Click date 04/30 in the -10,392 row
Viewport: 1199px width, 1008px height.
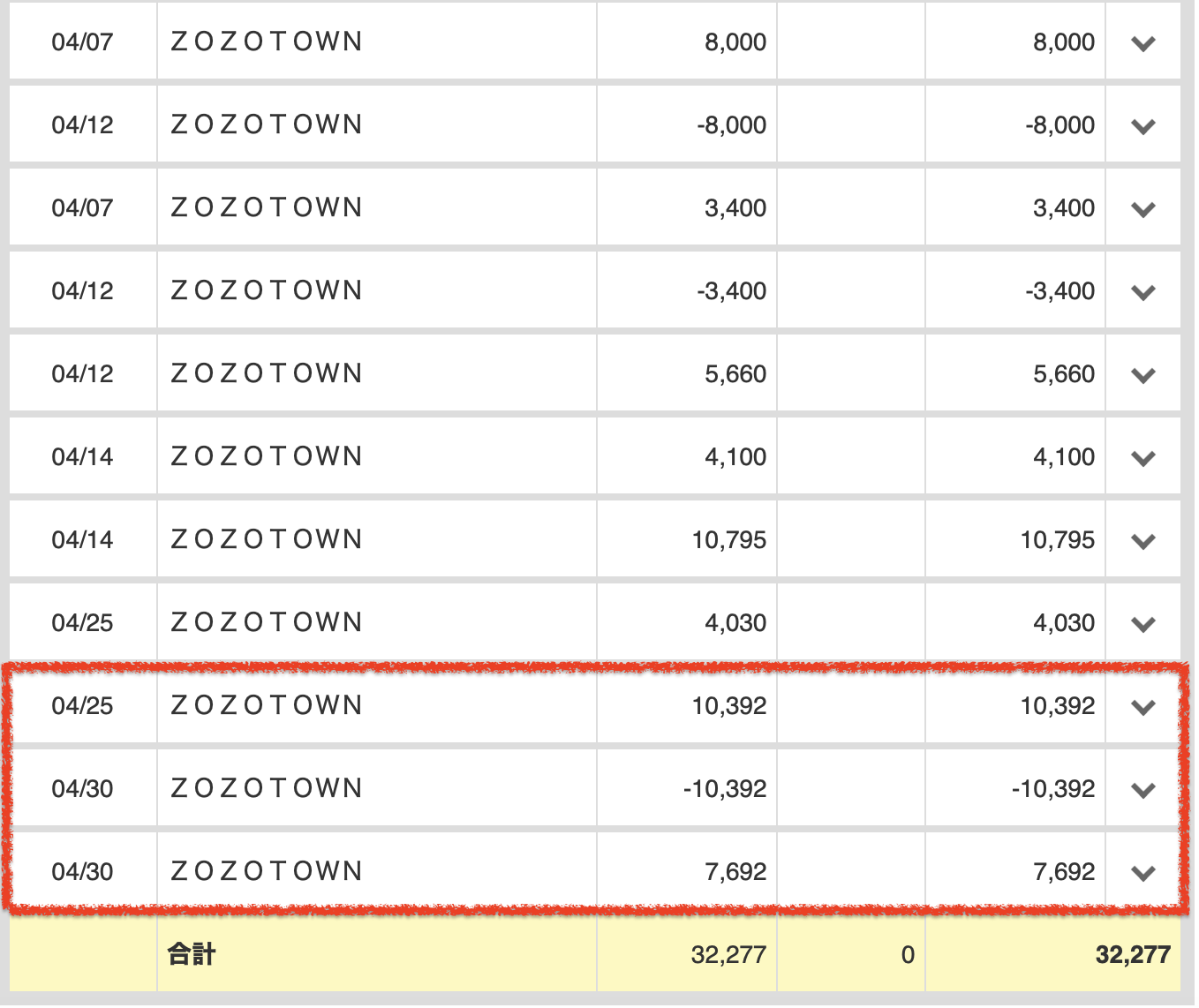(82, 789)
